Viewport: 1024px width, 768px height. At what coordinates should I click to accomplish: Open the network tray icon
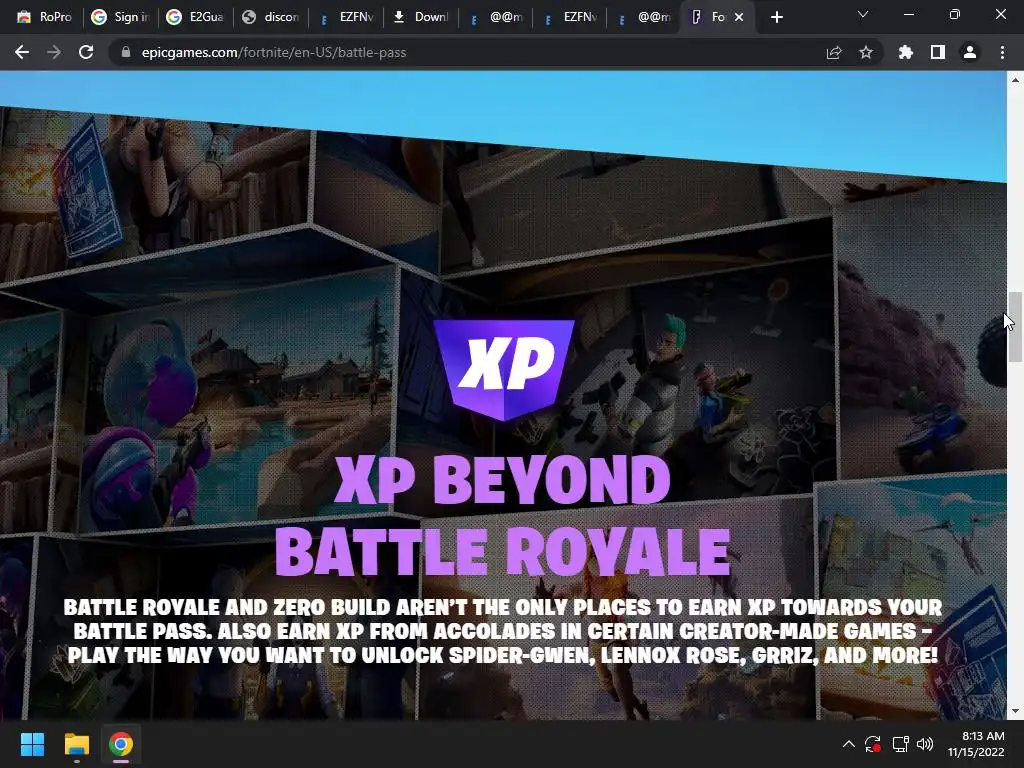[x=901, y=744]
